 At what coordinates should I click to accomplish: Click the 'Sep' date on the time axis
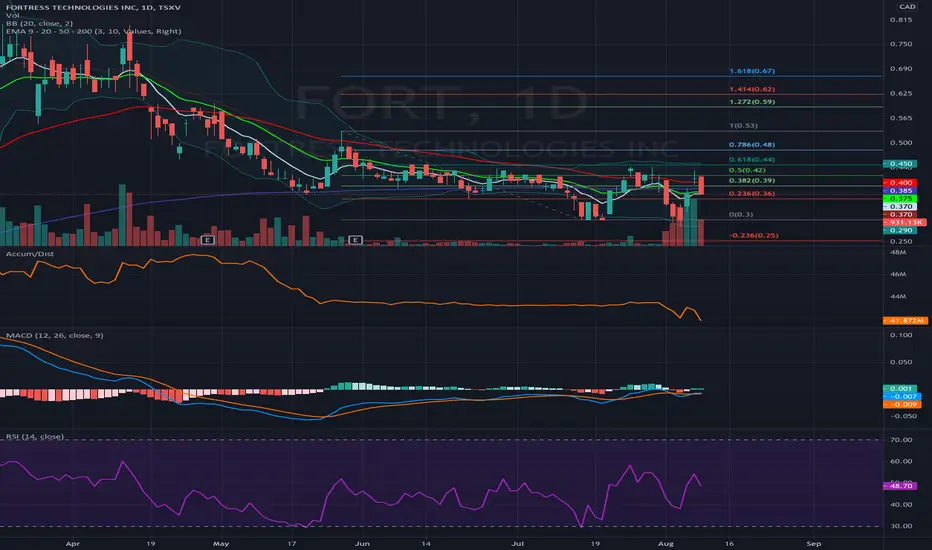814,543
